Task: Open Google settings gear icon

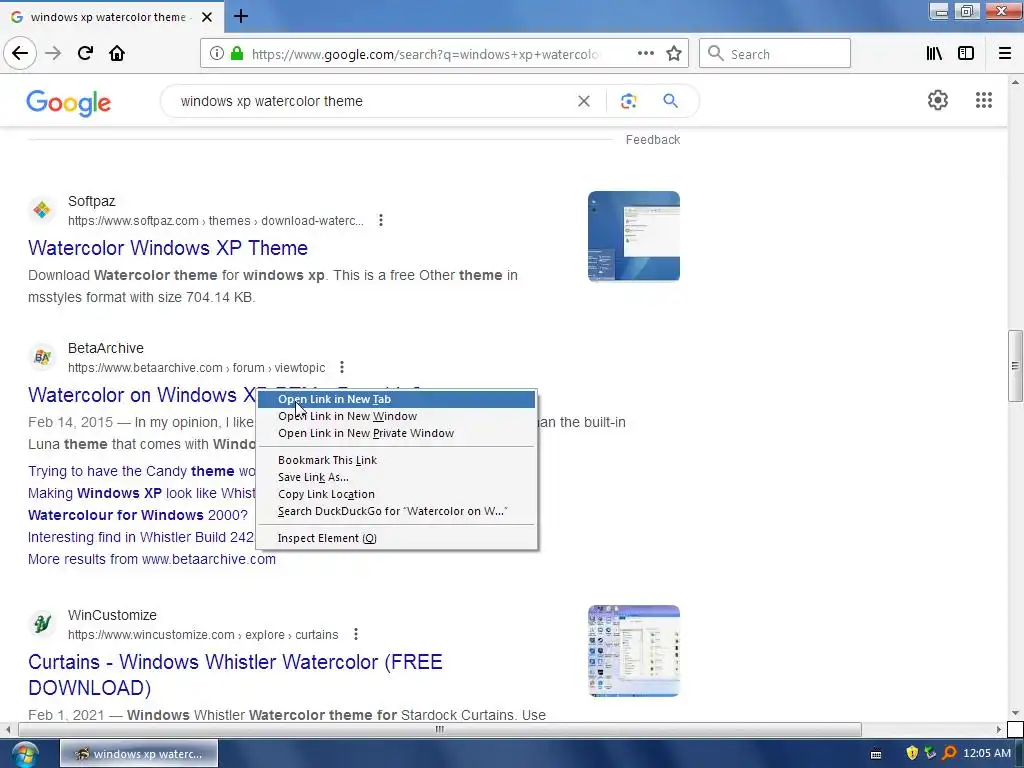Action: [x=938, y=100]
